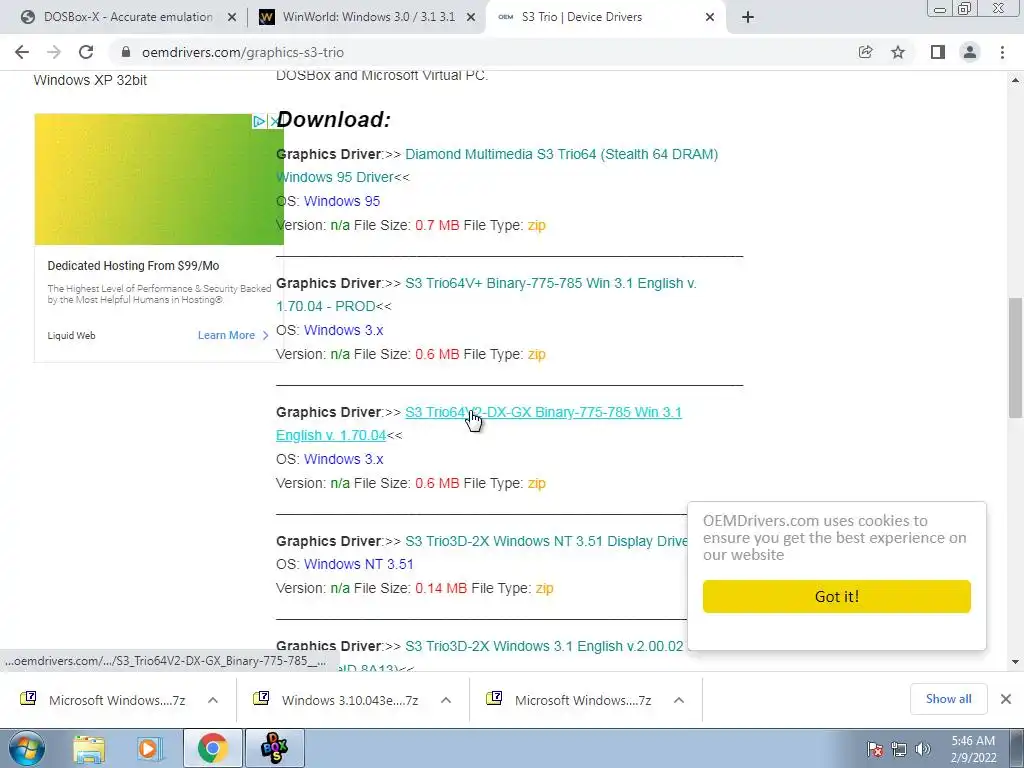
Task: Open Diamond Multimedia S3 Trio64 driver link
Action: coord(497,166)
